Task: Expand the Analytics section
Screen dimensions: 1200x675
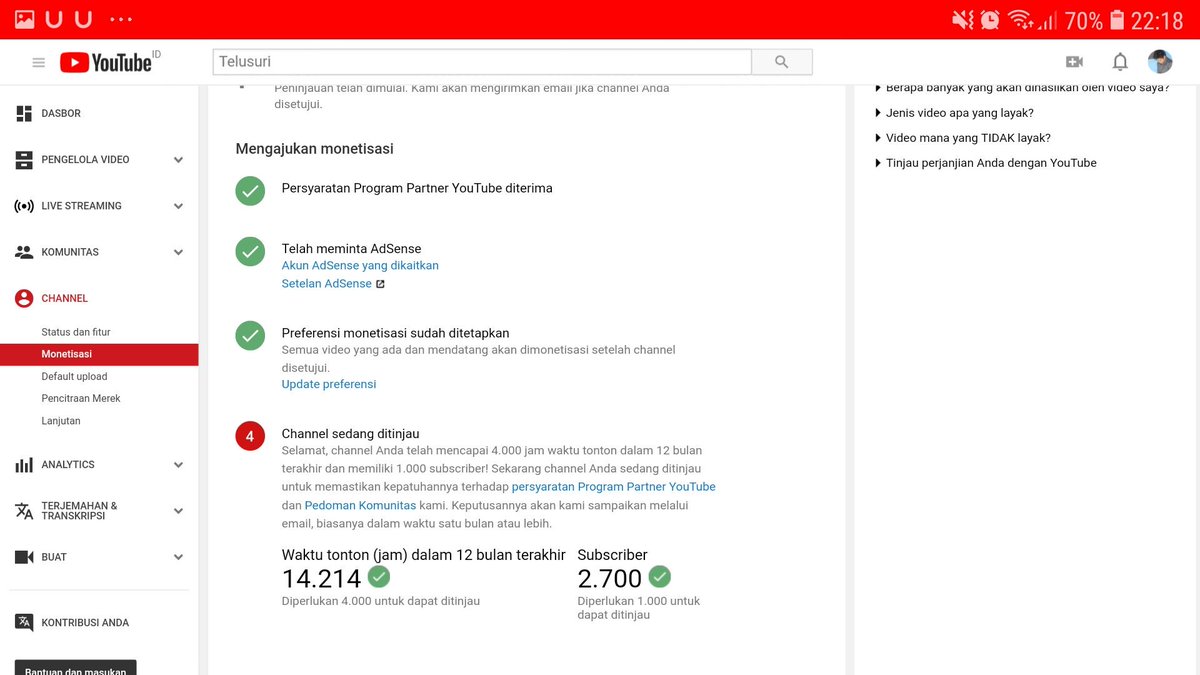Action: pos(179,465)
